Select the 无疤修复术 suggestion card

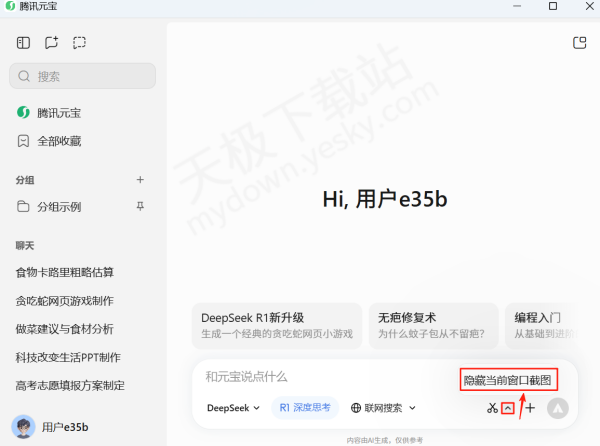tap(434, 326)
